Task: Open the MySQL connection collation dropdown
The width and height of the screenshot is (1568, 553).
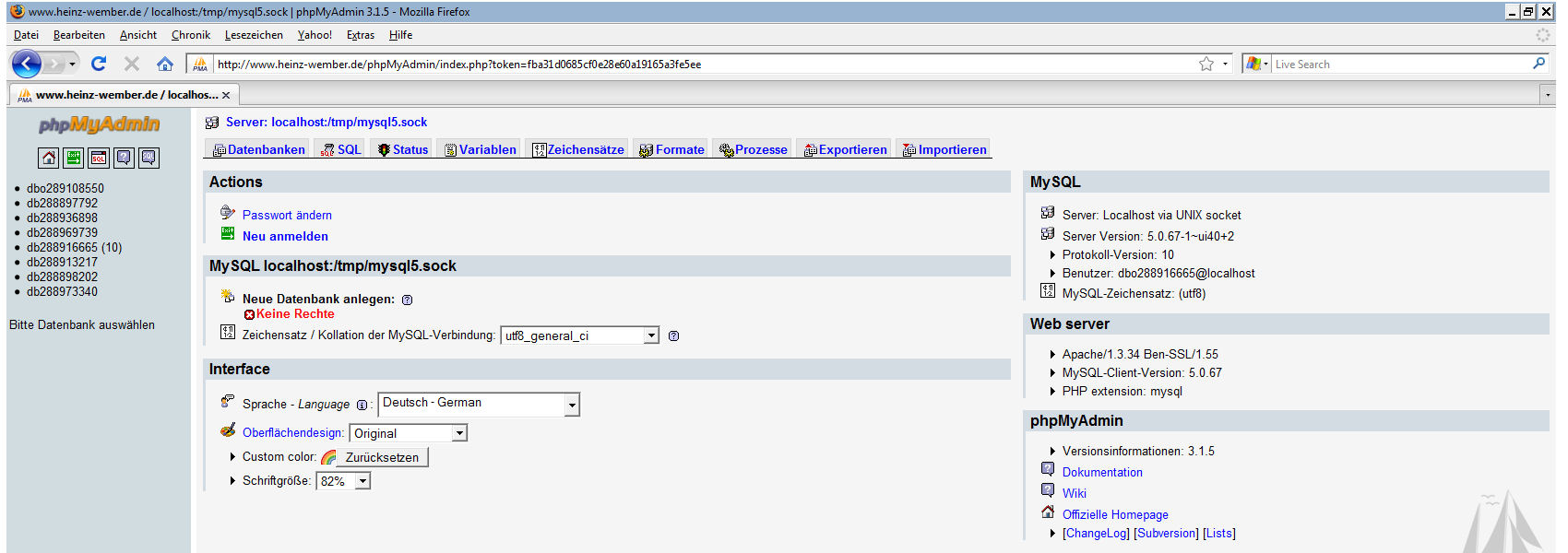Action: pyautogui.click(x=579, y=335)
